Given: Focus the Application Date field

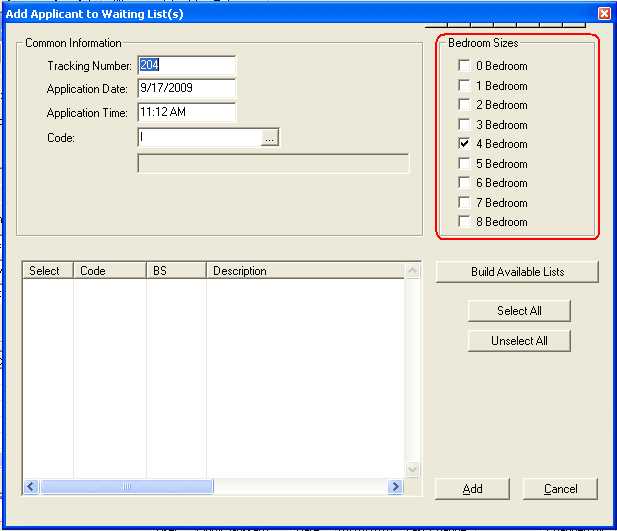Looking at the screenshot, I should tap(186, 89).
